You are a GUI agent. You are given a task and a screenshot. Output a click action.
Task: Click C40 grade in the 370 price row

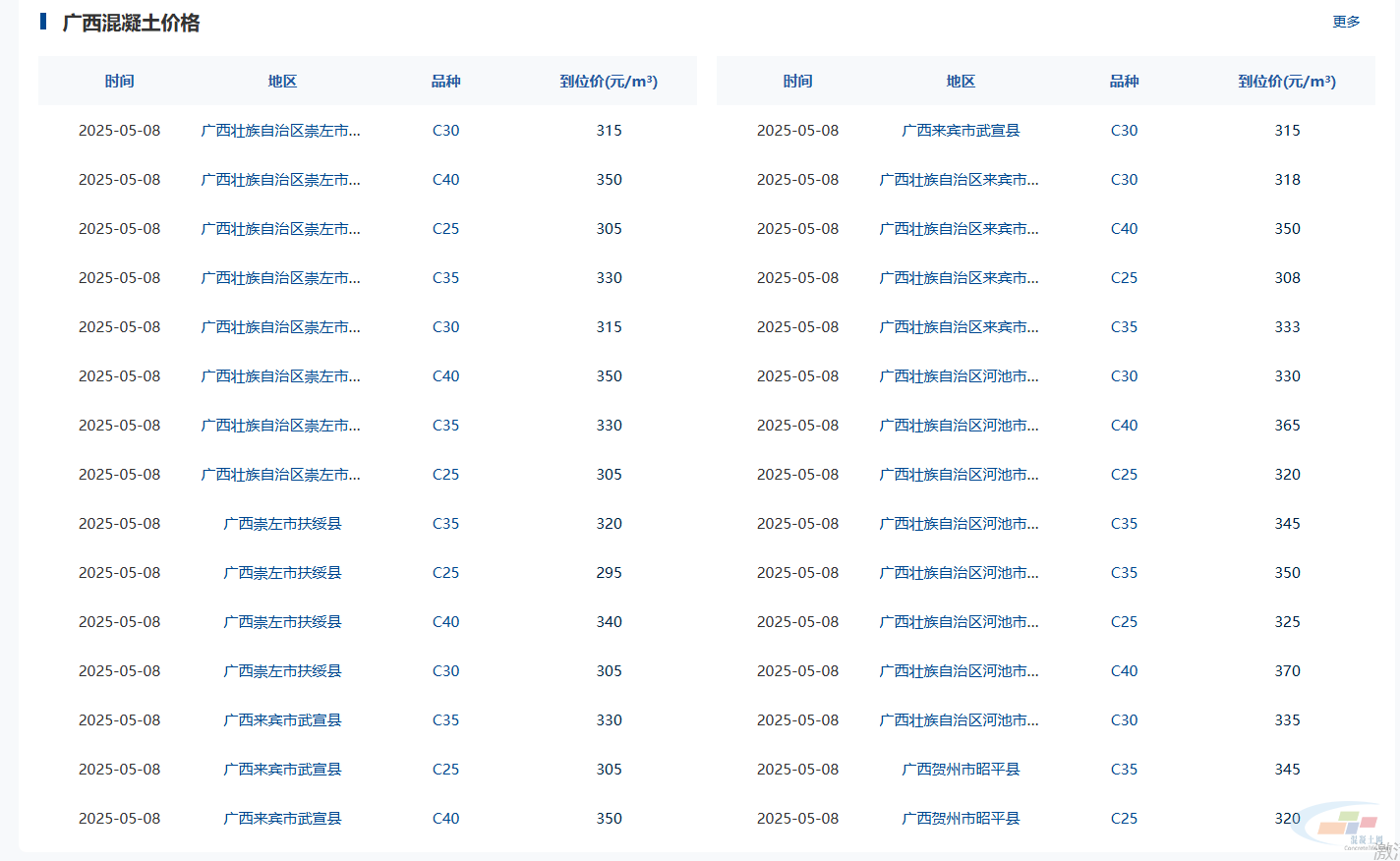pyautogui.click(x=1124, y=671)
